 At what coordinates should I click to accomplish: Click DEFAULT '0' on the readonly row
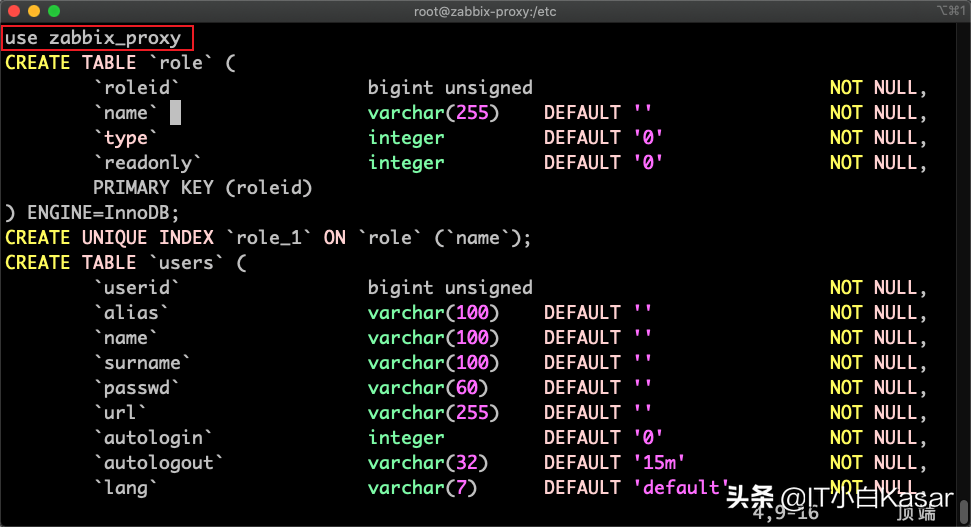[604, 163]
